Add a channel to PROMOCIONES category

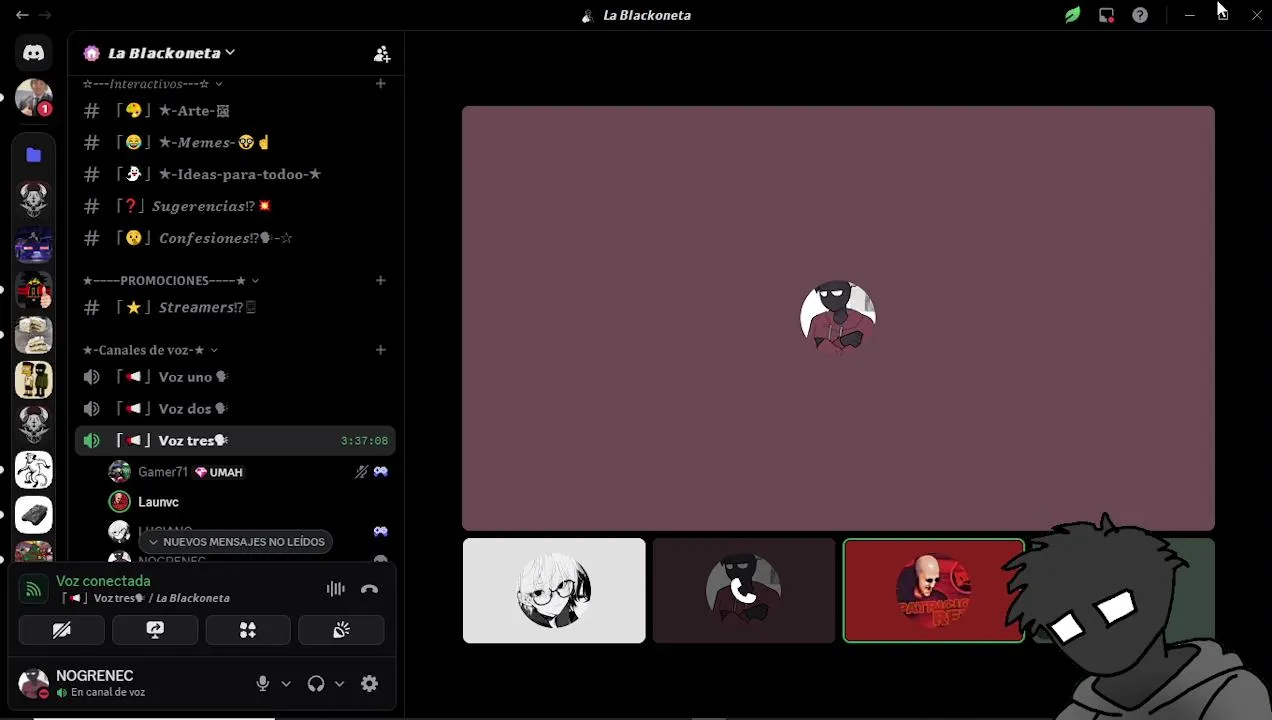coord(380,281)
